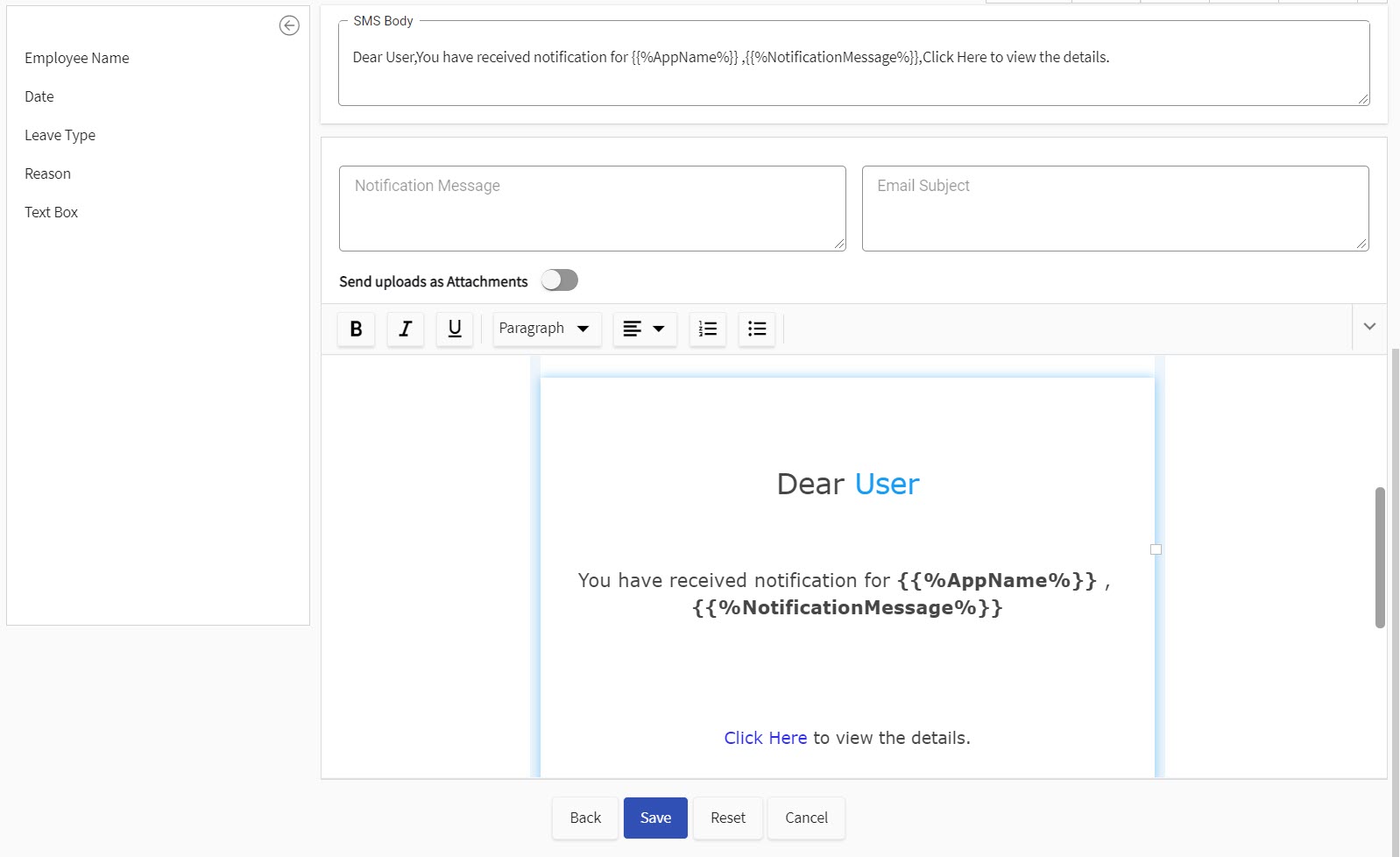The width and height of the screenshot is (1400, 857).
Task: Focus the Notification Message field
Action: point(592,209)
